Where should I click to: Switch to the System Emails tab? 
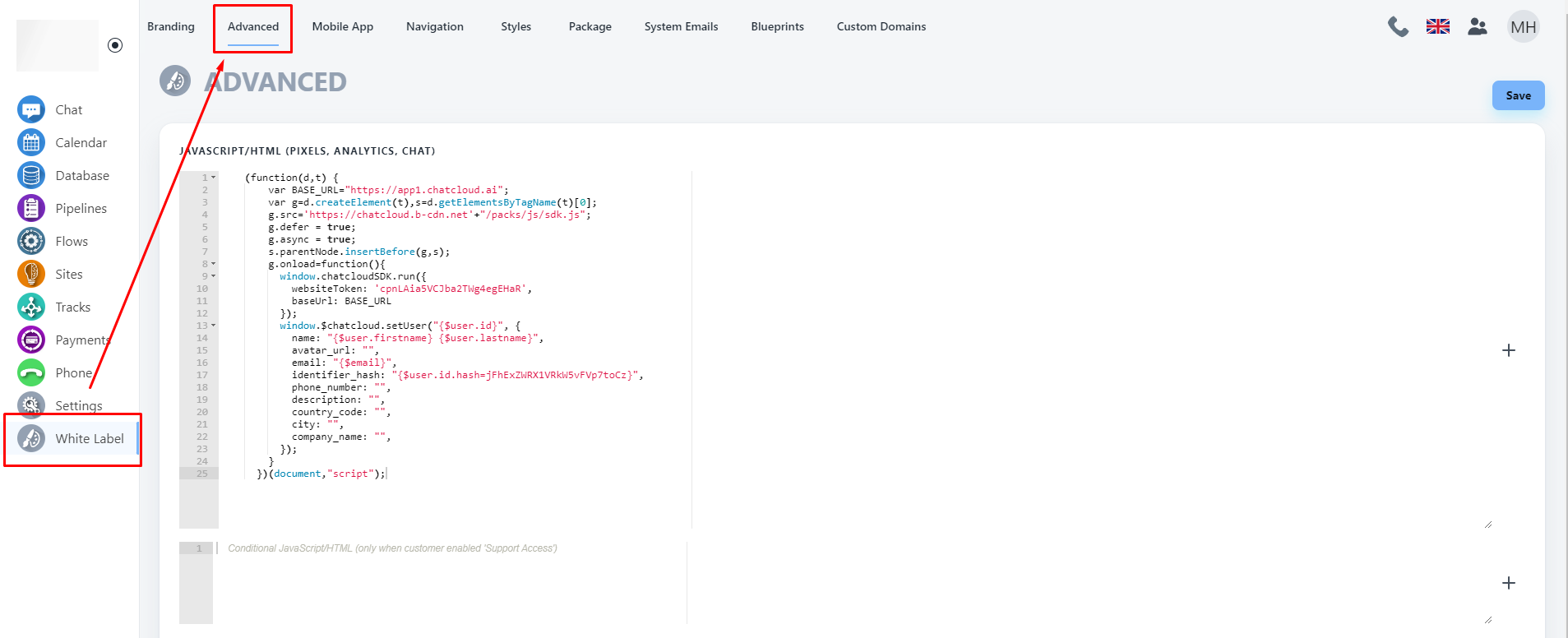click(x=681, y=26)
